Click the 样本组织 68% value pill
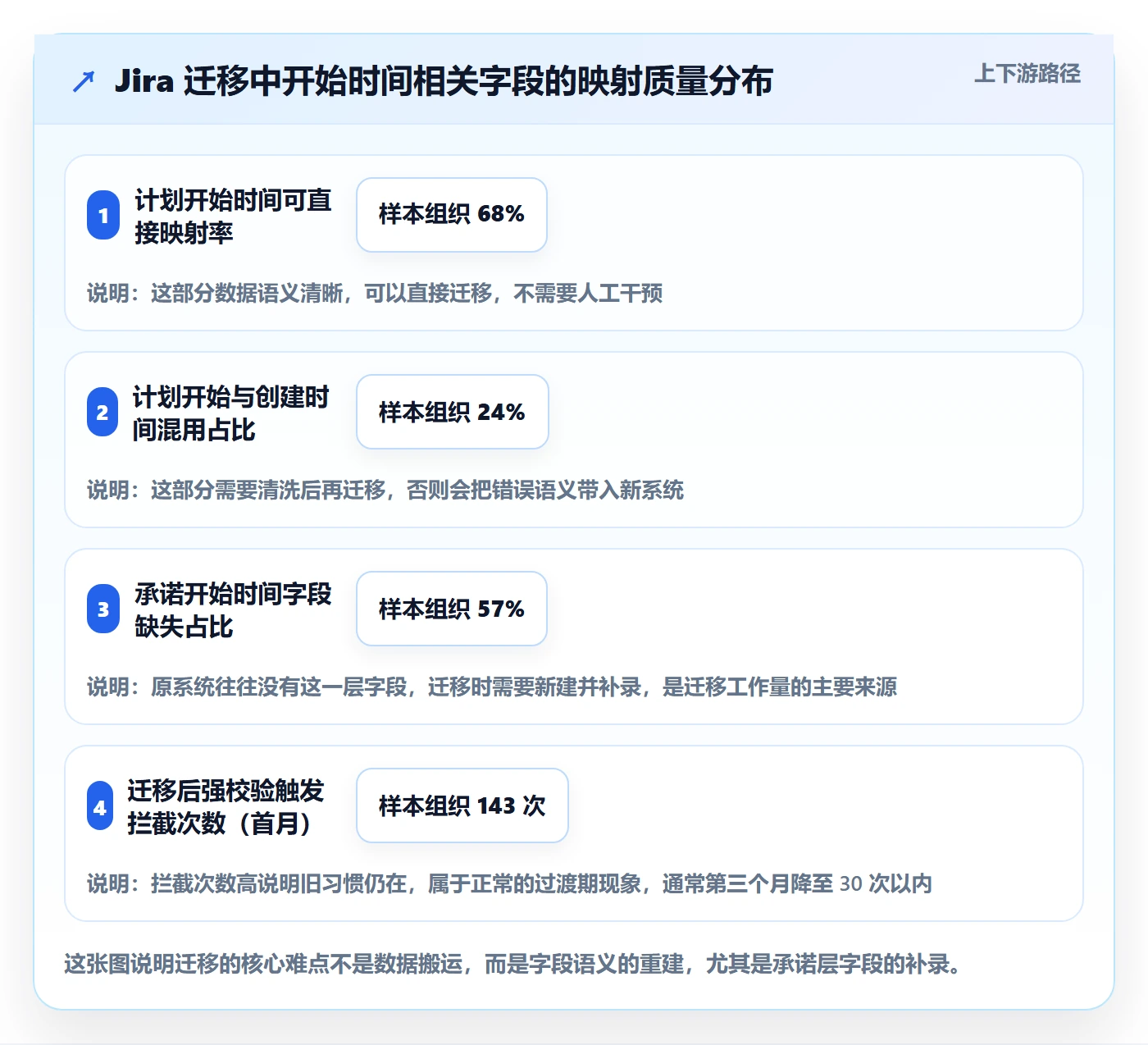1148x1045 pixels. click(x=452, y=215)
